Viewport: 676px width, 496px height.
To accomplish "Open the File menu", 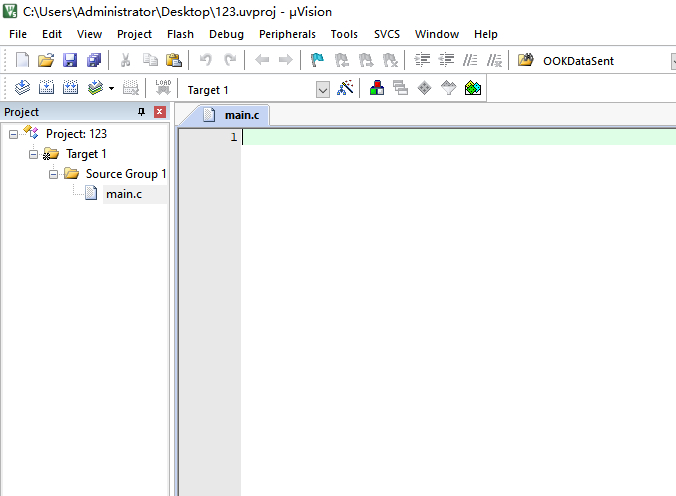I will click(x=18, y=34).
